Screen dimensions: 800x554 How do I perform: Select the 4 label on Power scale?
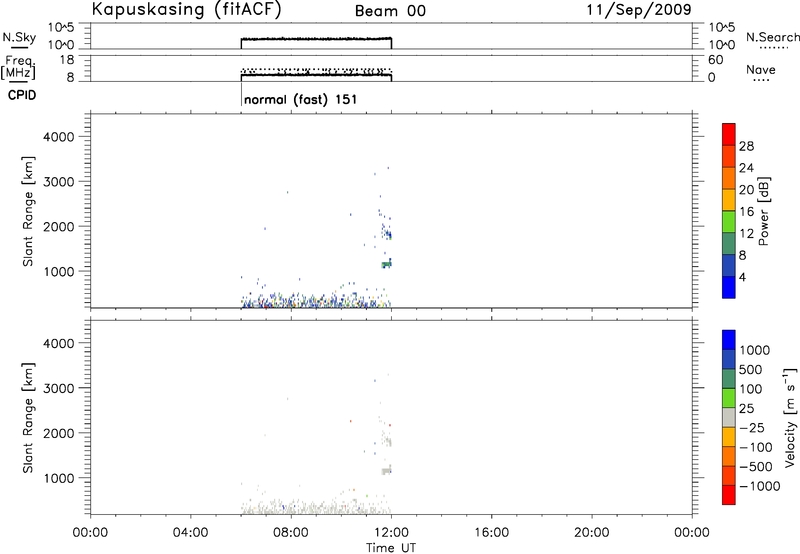point(743,278)
